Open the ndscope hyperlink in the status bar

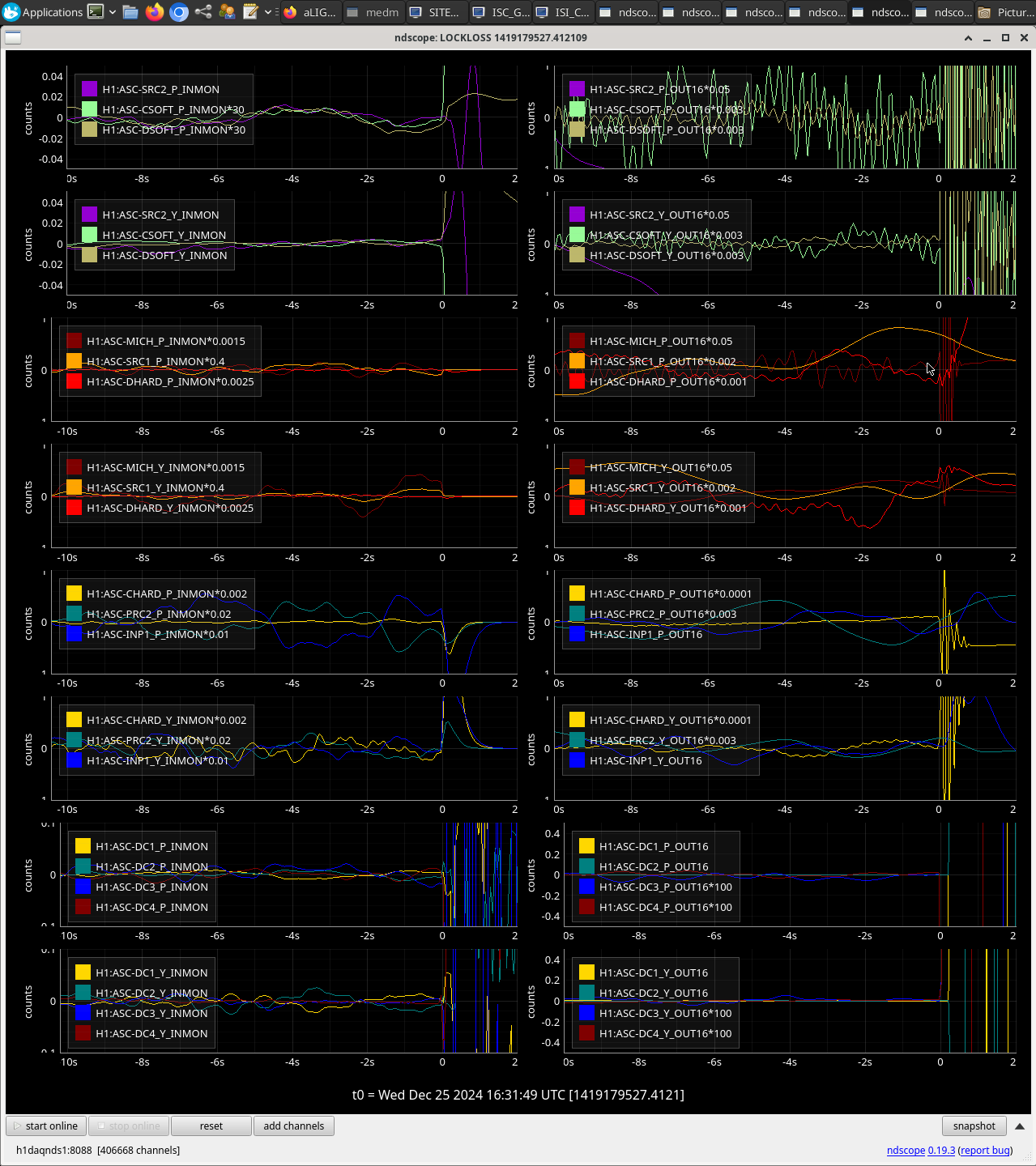[x=906, y=1151]
